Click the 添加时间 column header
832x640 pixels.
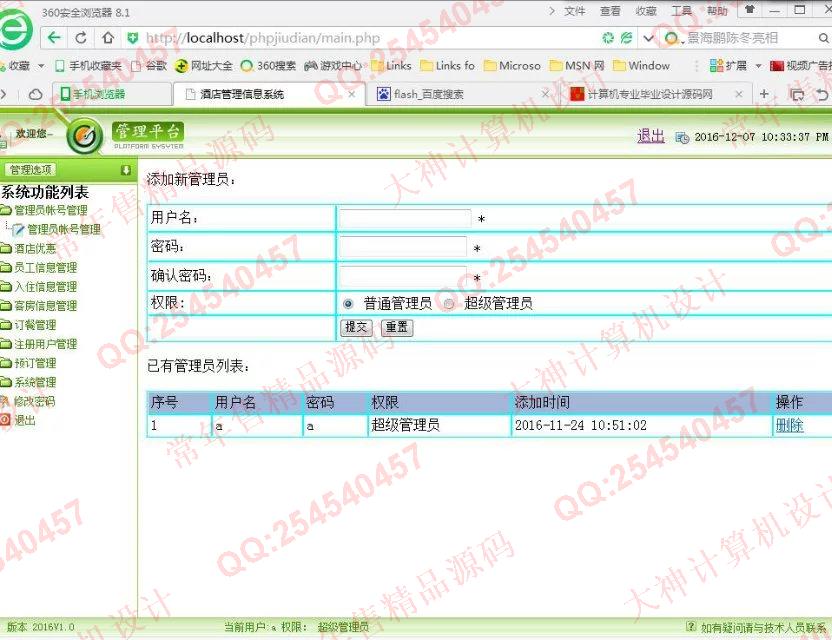pyautogui.click(x=542, y=402)
